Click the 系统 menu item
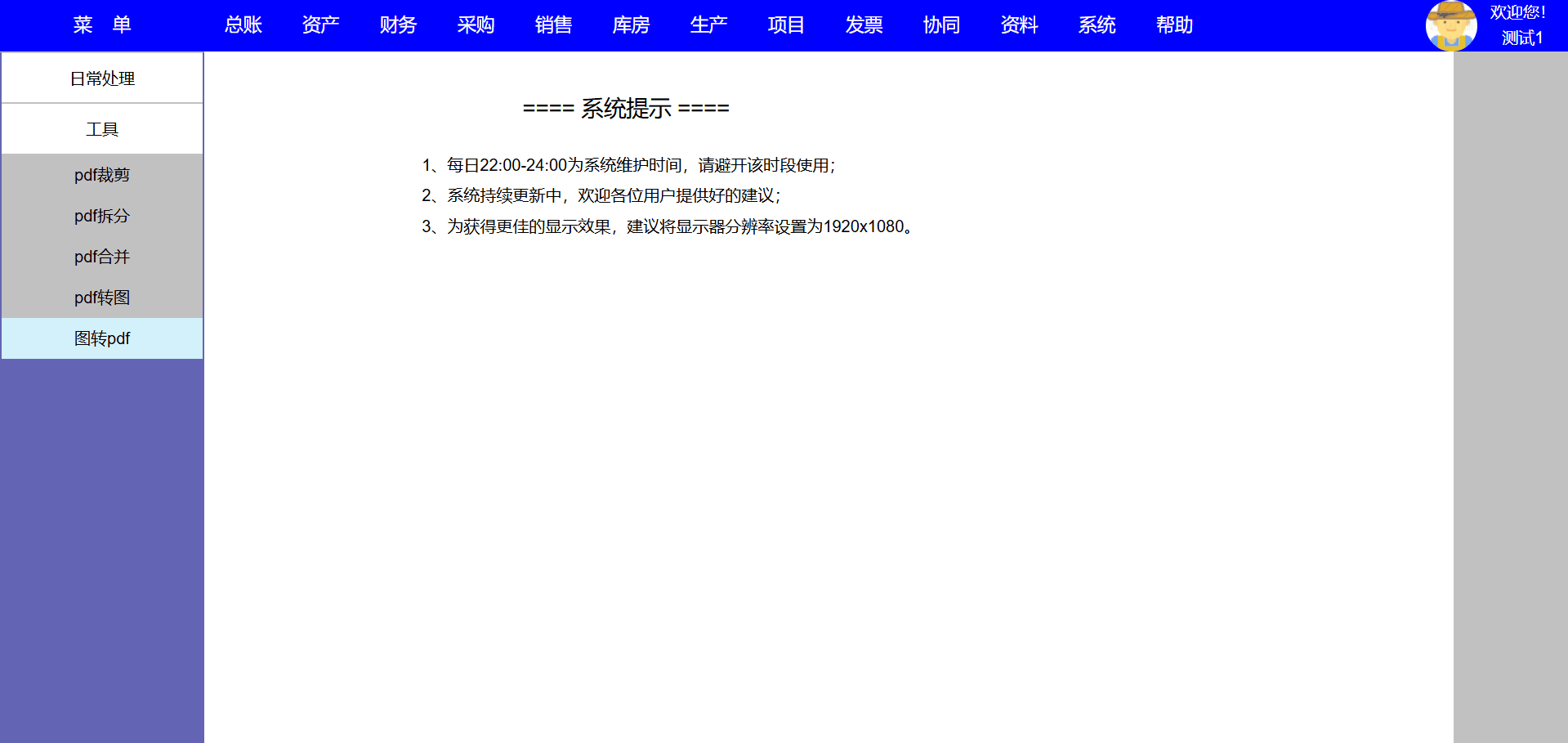This screenshot has height=743, width=1568. 1097,25
